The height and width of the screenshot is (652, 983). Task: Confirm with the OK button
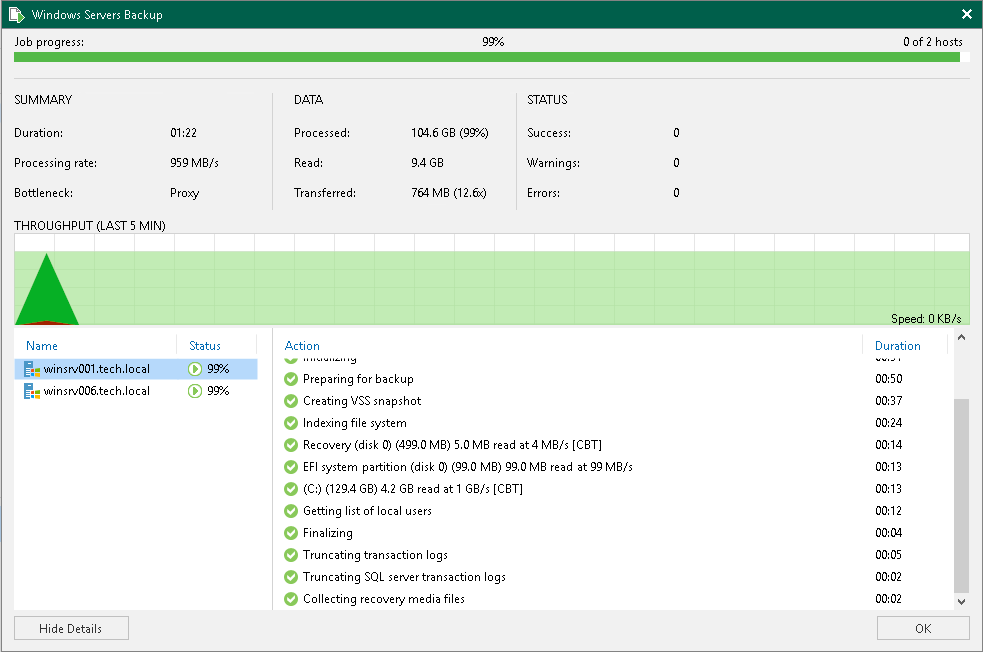coord(922,627)
